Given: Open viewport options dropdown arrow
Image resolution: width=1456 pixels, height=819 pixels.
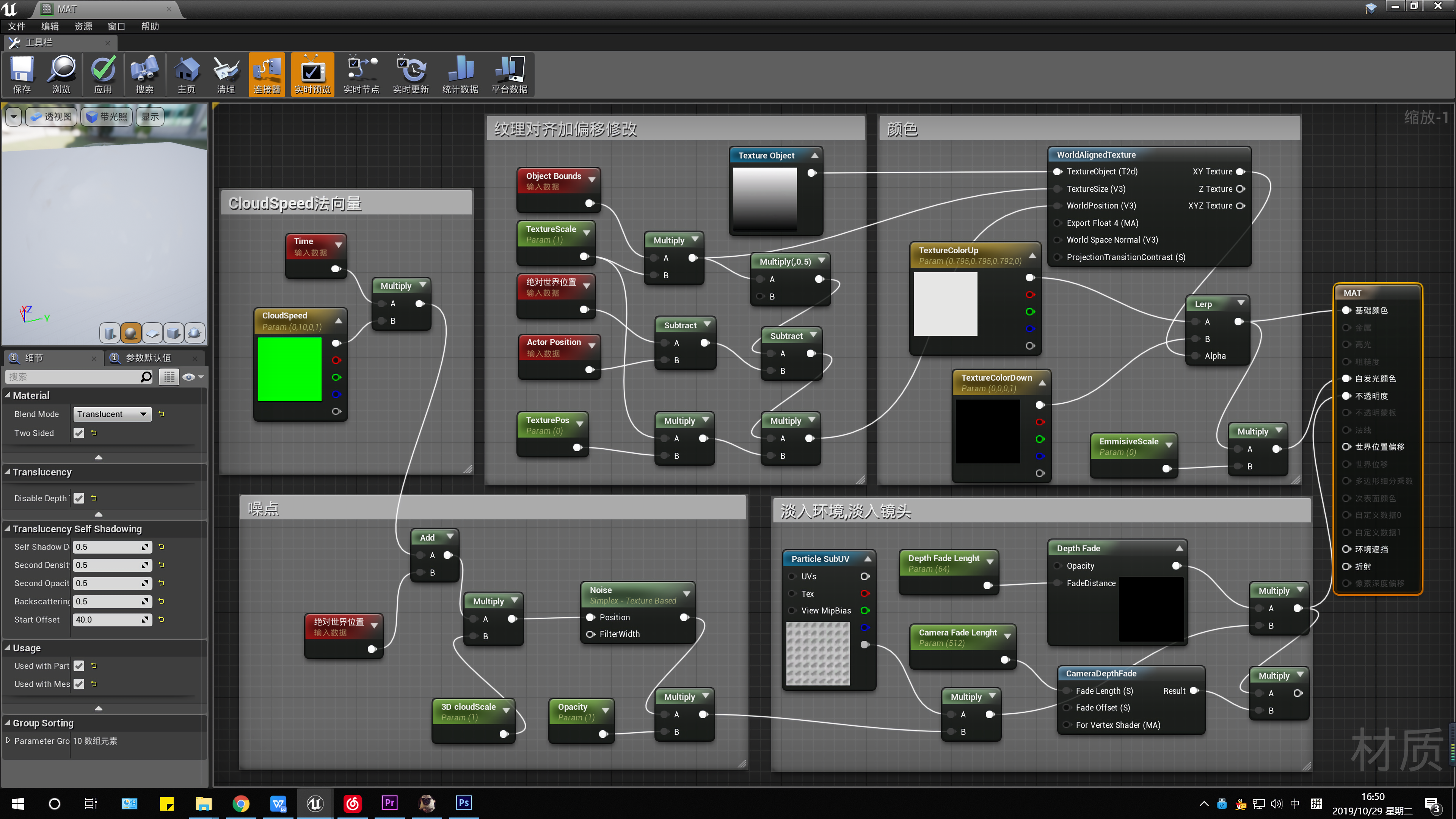Looking at the screenshot, I should (14, 117).
